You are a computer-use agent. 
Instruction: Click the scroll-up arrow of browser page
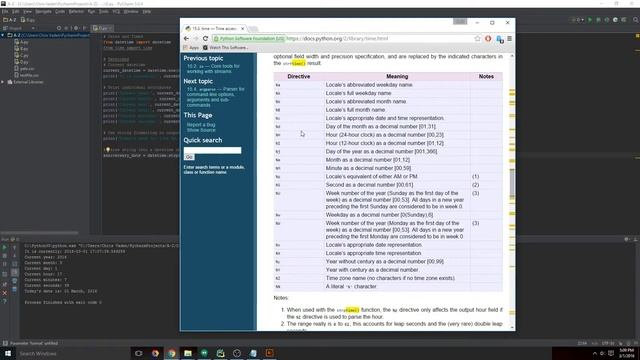tap(512, 56)
